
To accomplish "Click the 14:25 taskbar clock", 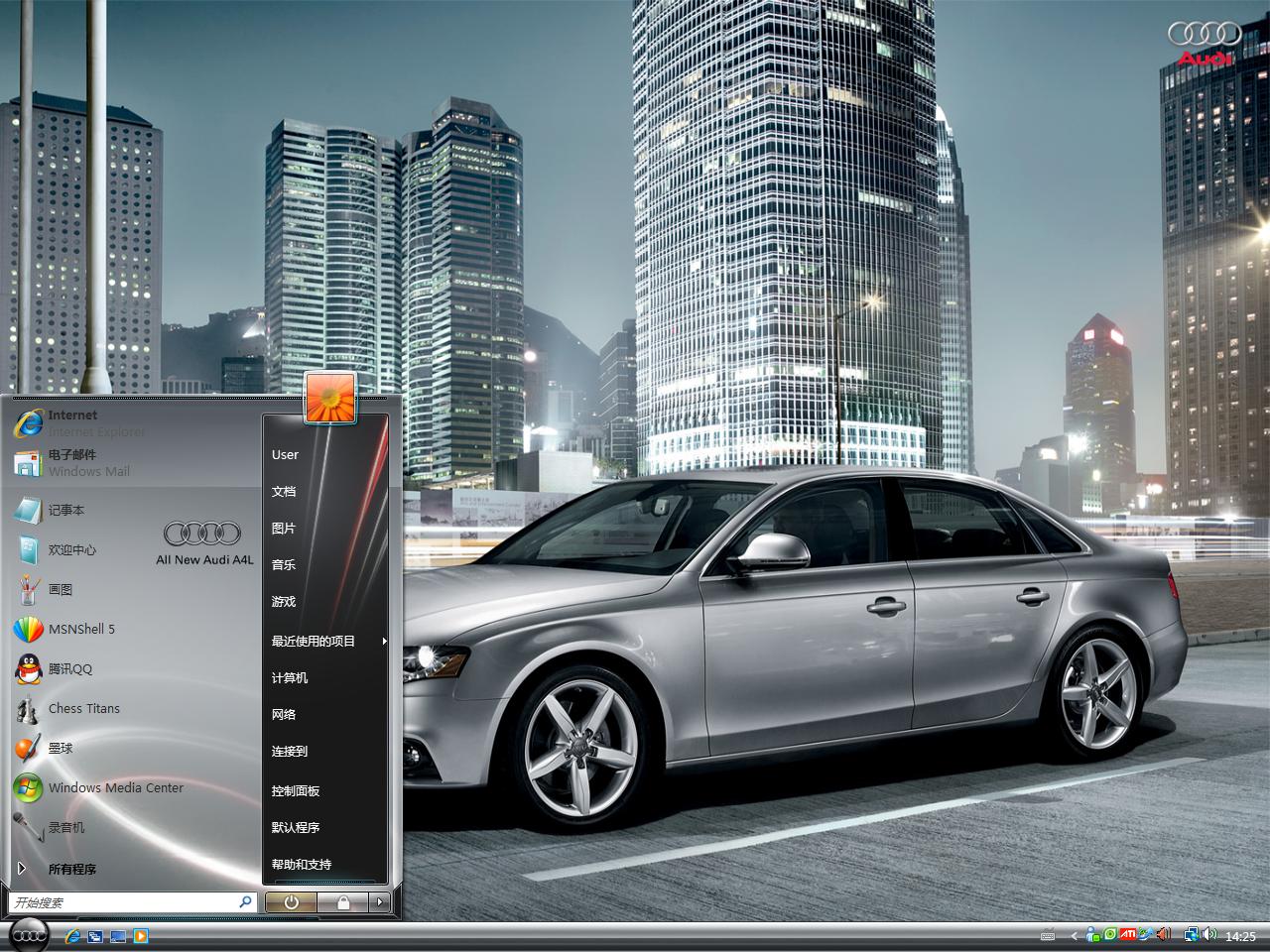I will point(1240,936).
